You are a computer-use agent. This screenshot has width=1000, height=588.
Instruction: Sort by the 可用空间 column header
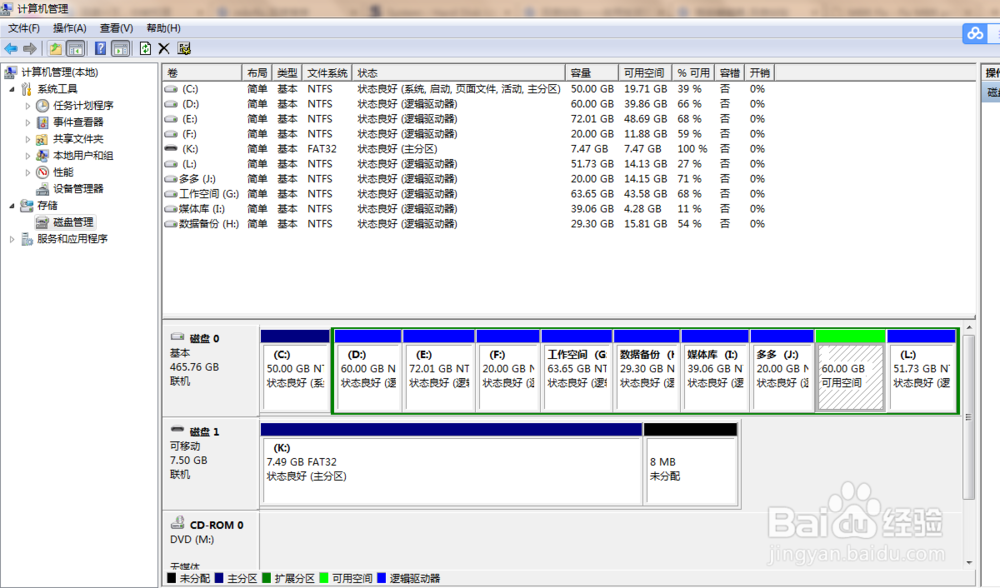(645, 73)
